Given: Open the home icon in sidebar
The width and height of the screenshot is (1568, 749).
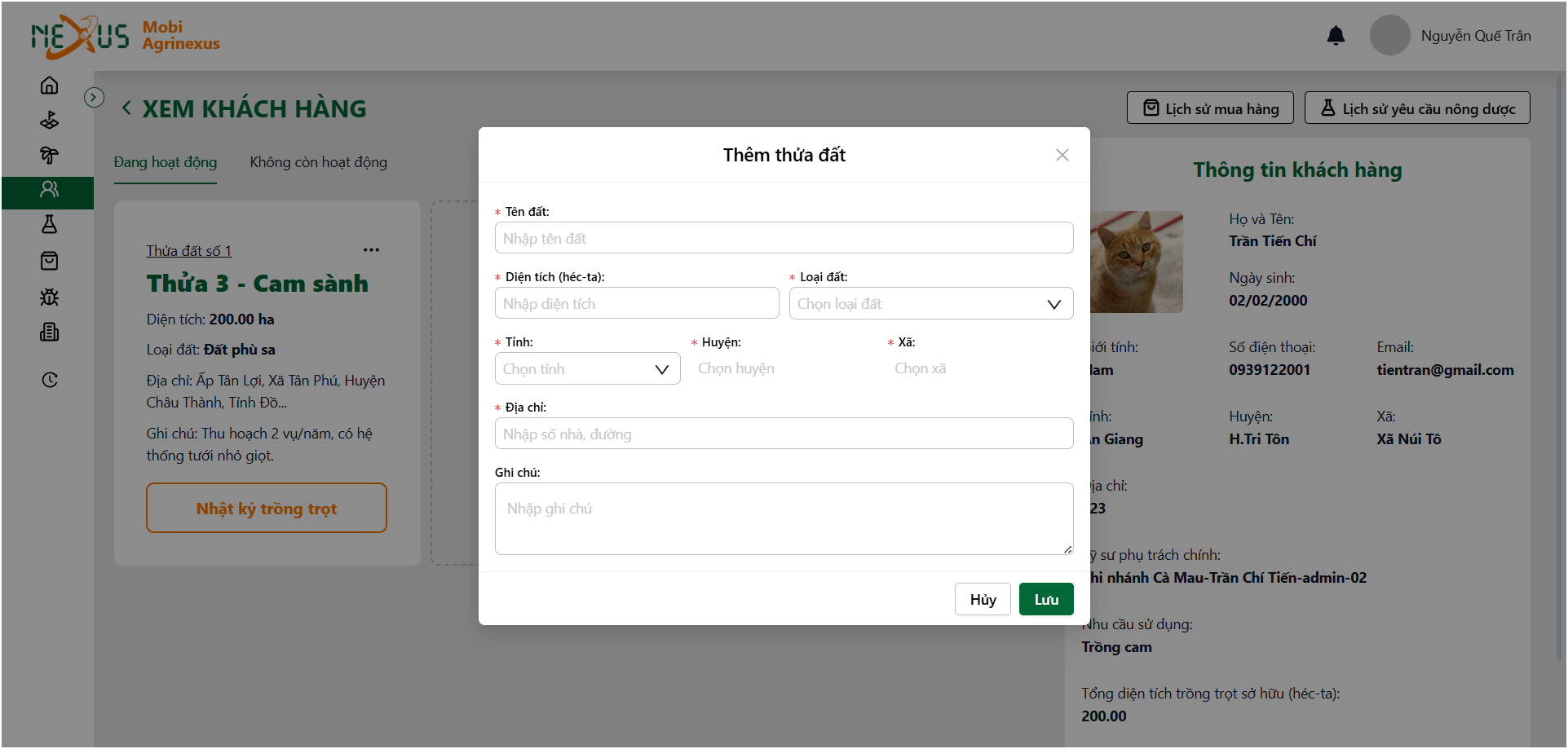Looking at the screenshot, I should (x=49, y=85).
